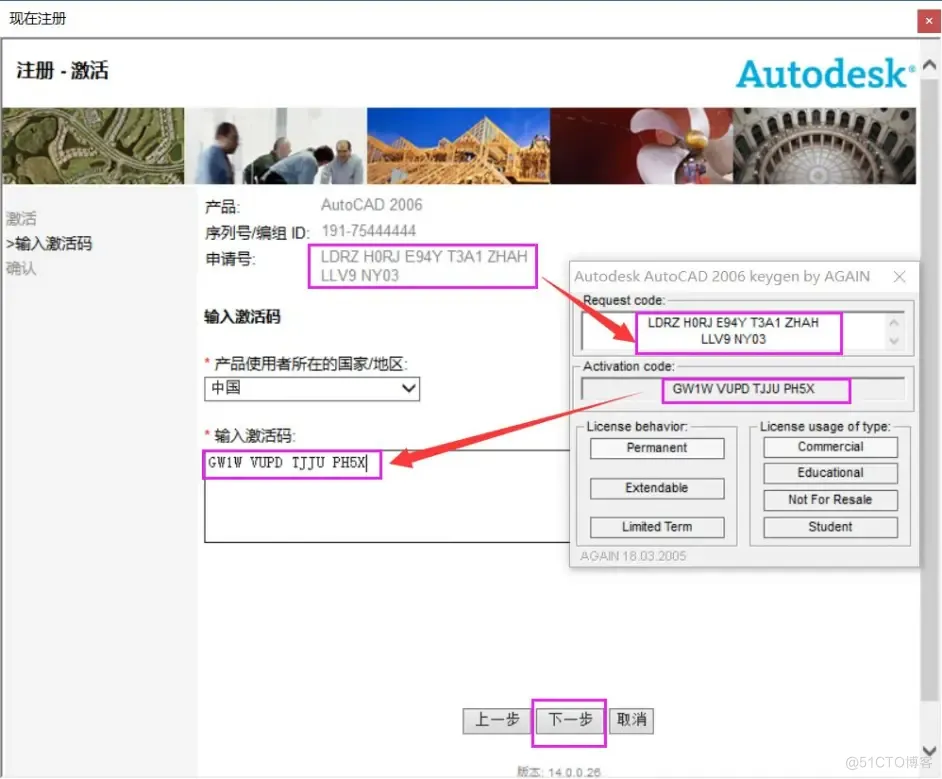Screen dimensions: 942x779
Task: Click the Limited Term license button
Action: 657,527
